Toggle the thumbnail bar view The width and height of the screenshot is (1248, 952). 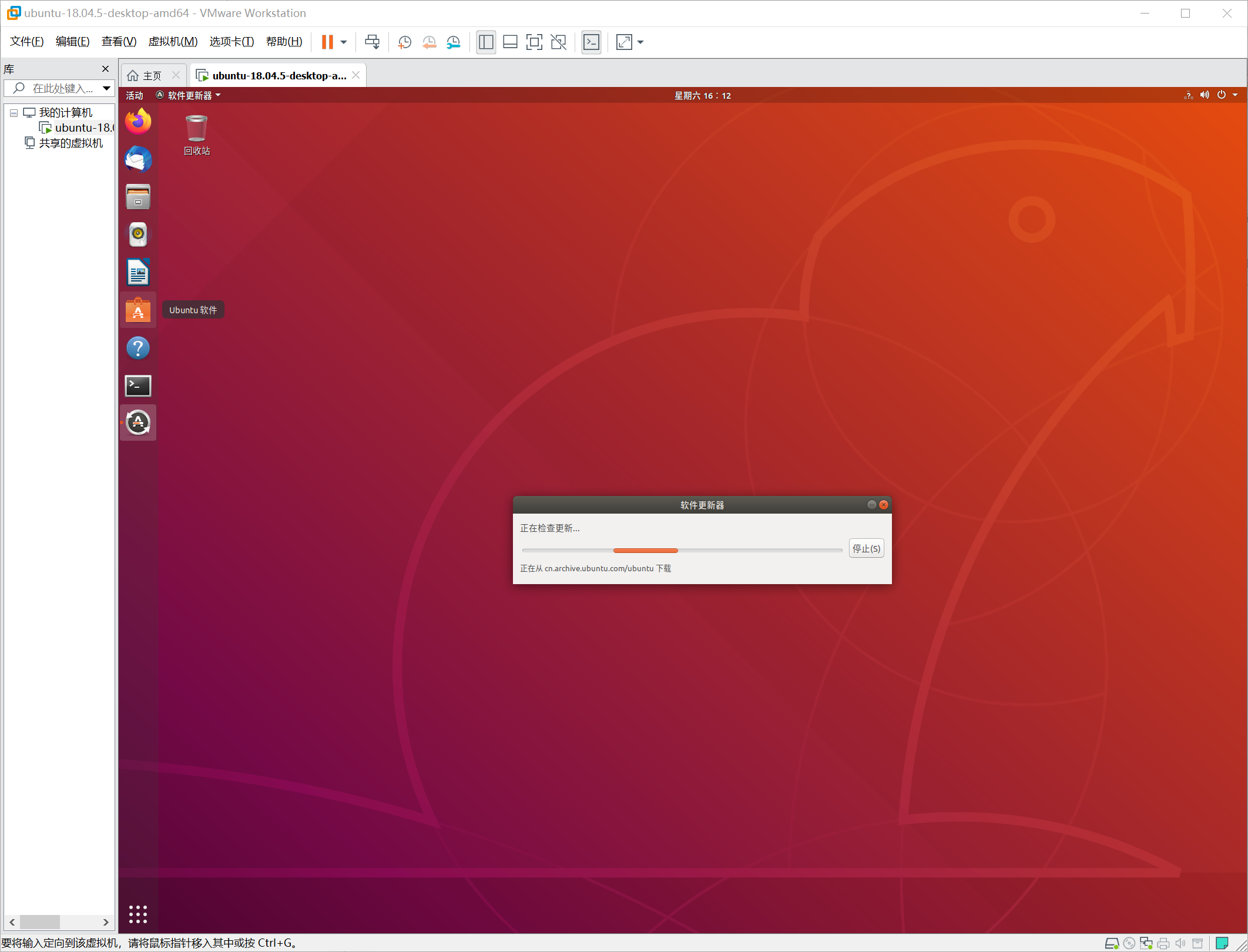pyautogui.click(x=510, y=42)
